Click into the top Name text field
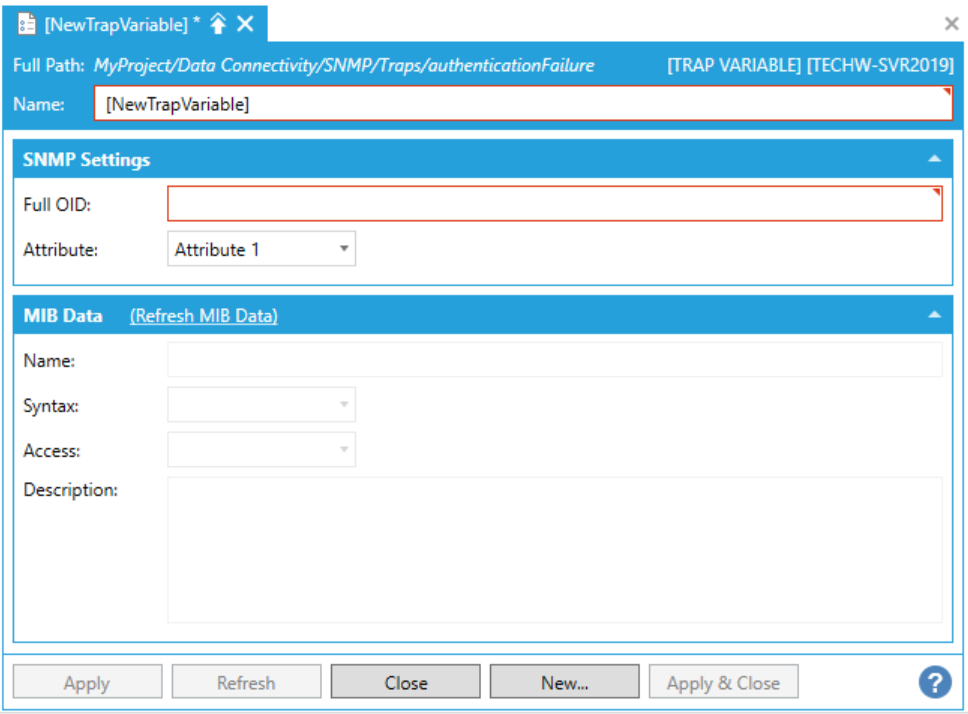968x714 pixels. [523, 104]
